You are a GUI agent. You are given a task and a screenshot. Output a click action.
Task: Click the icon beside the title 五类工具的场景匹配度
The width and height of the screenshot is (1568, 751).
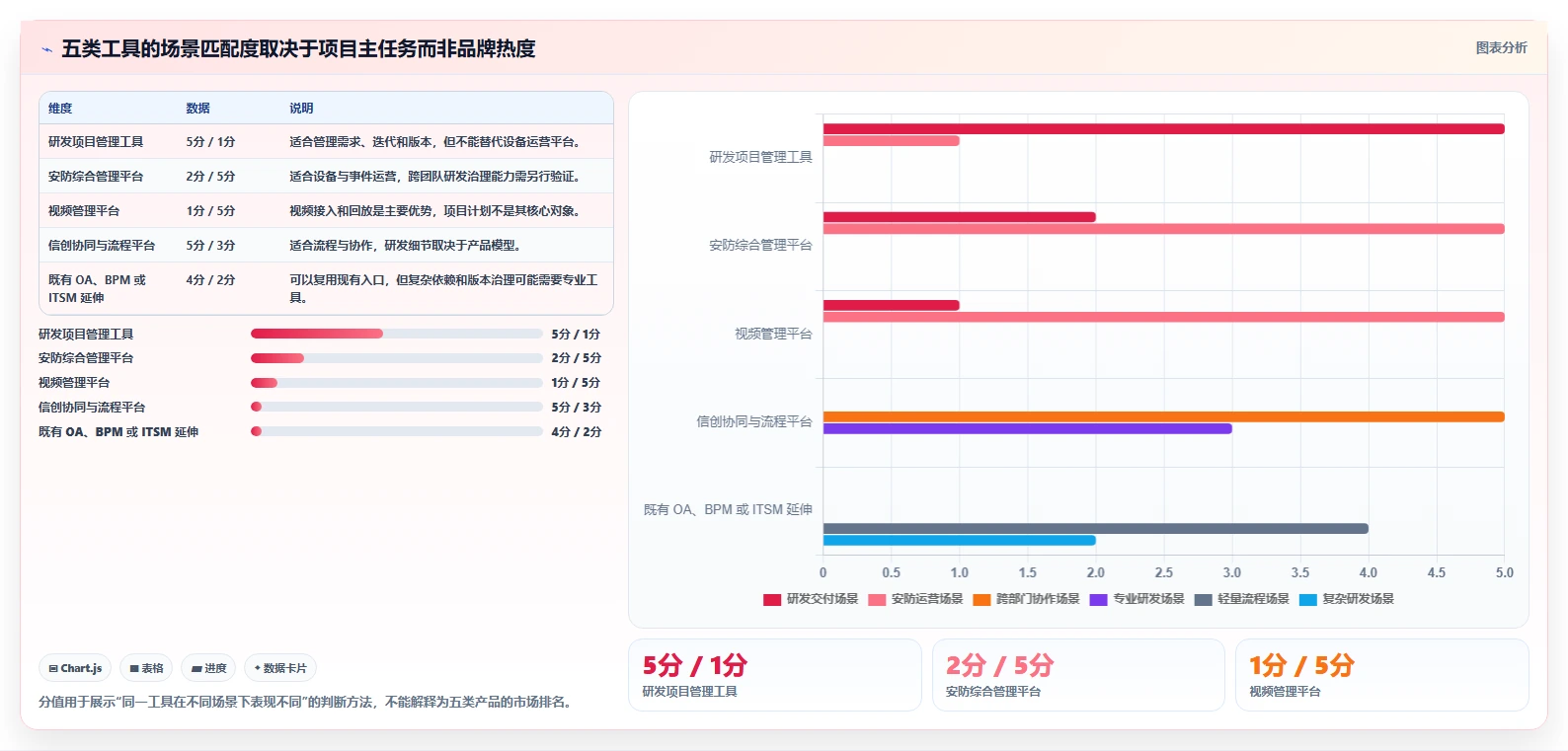pyautogui.click(x=46, y=49)
